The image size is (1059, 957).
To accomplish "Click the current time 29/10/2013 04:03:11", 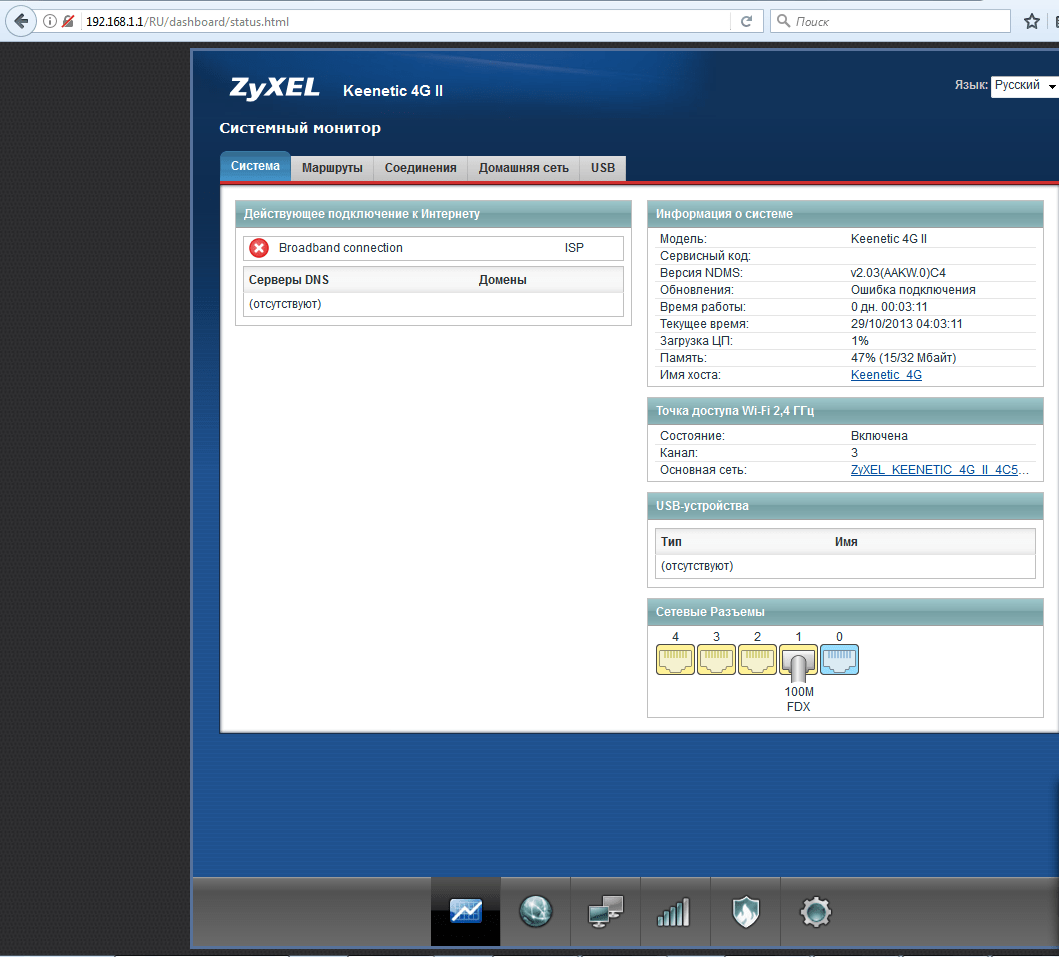I will [906, 324].
